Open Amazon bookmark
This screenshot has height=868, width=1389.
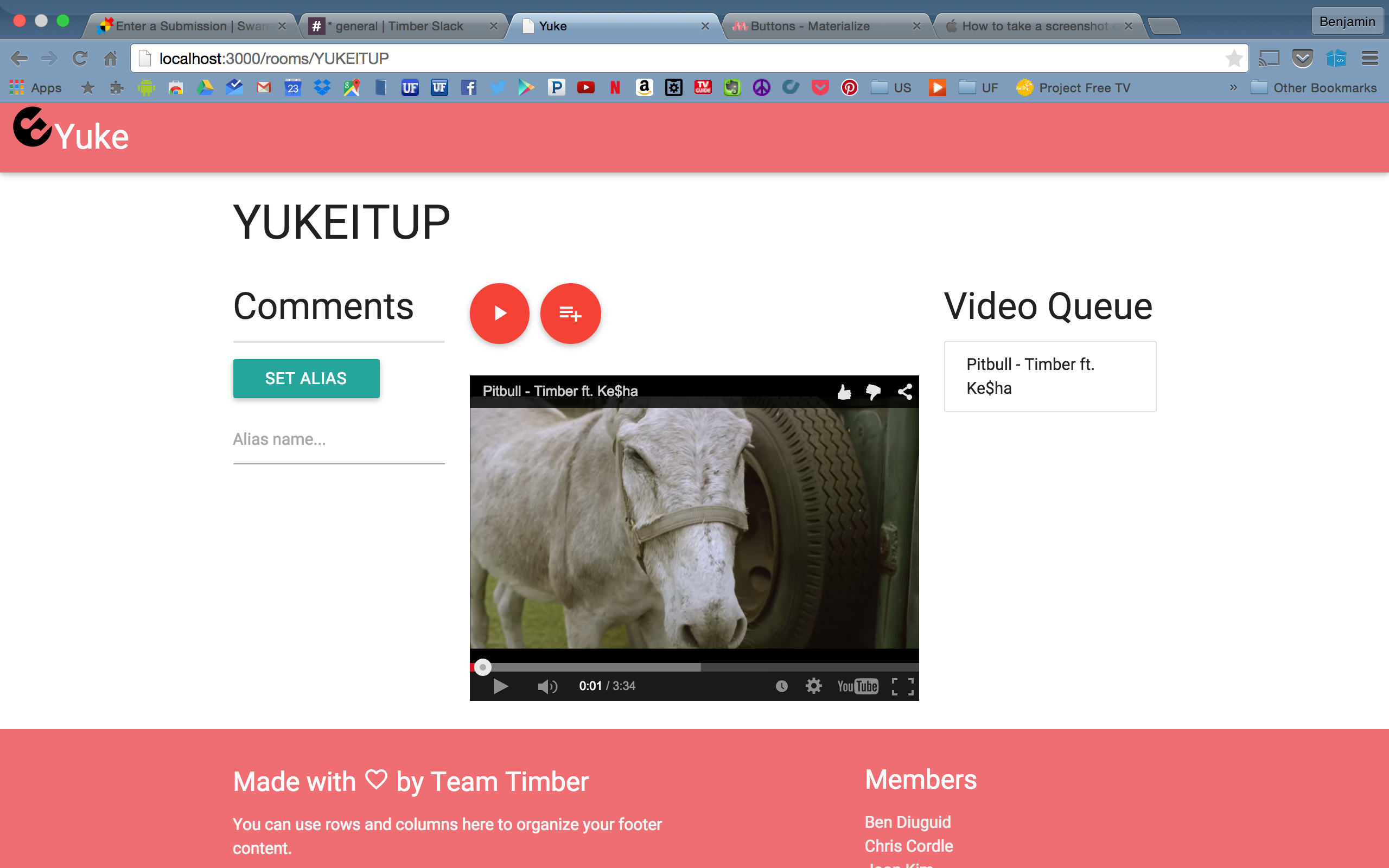coord(644,87)
